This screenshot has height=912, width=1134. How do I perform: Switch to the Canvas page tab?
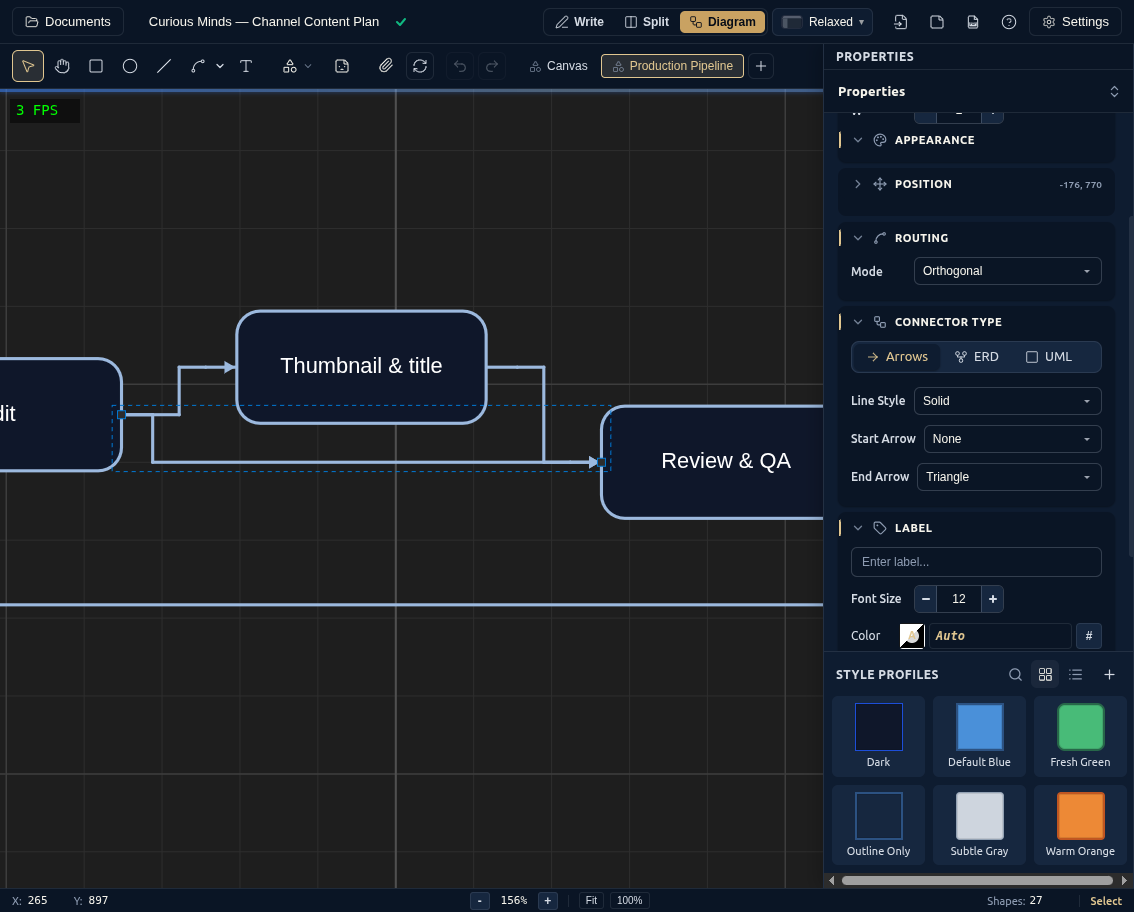tap(558, 66)
